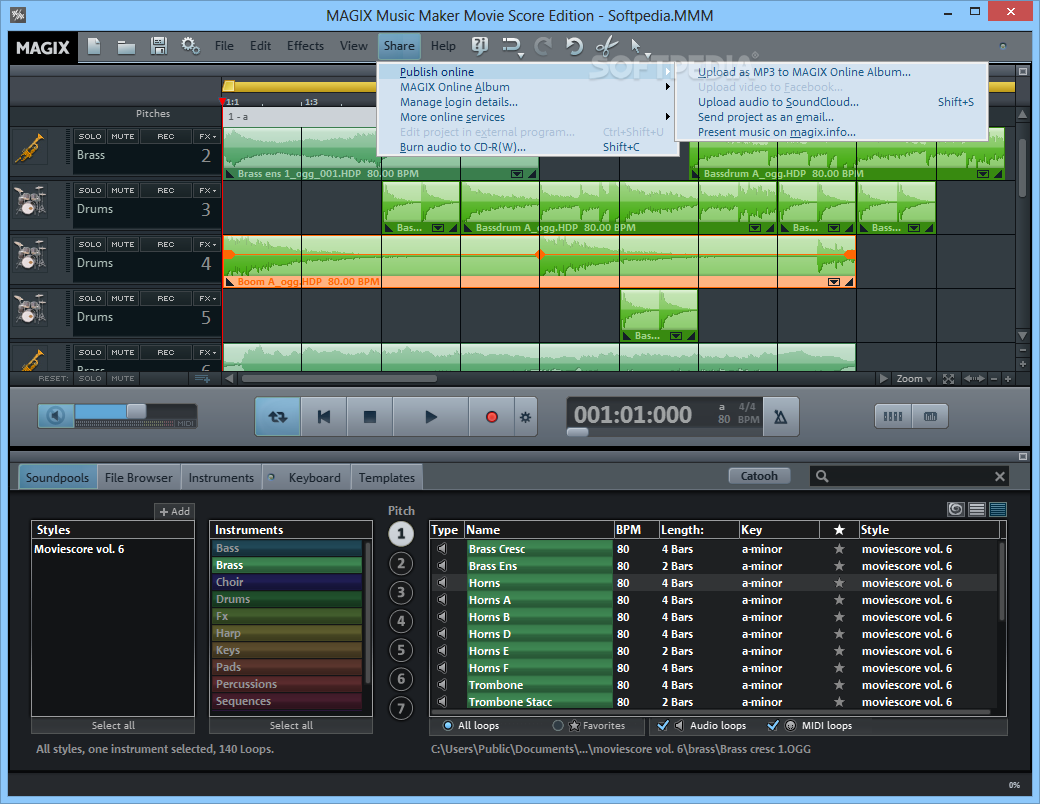Adjust the master volume slider
Image resolution: width=1040 pixels, height=804 pixels.
coord(136,411)
